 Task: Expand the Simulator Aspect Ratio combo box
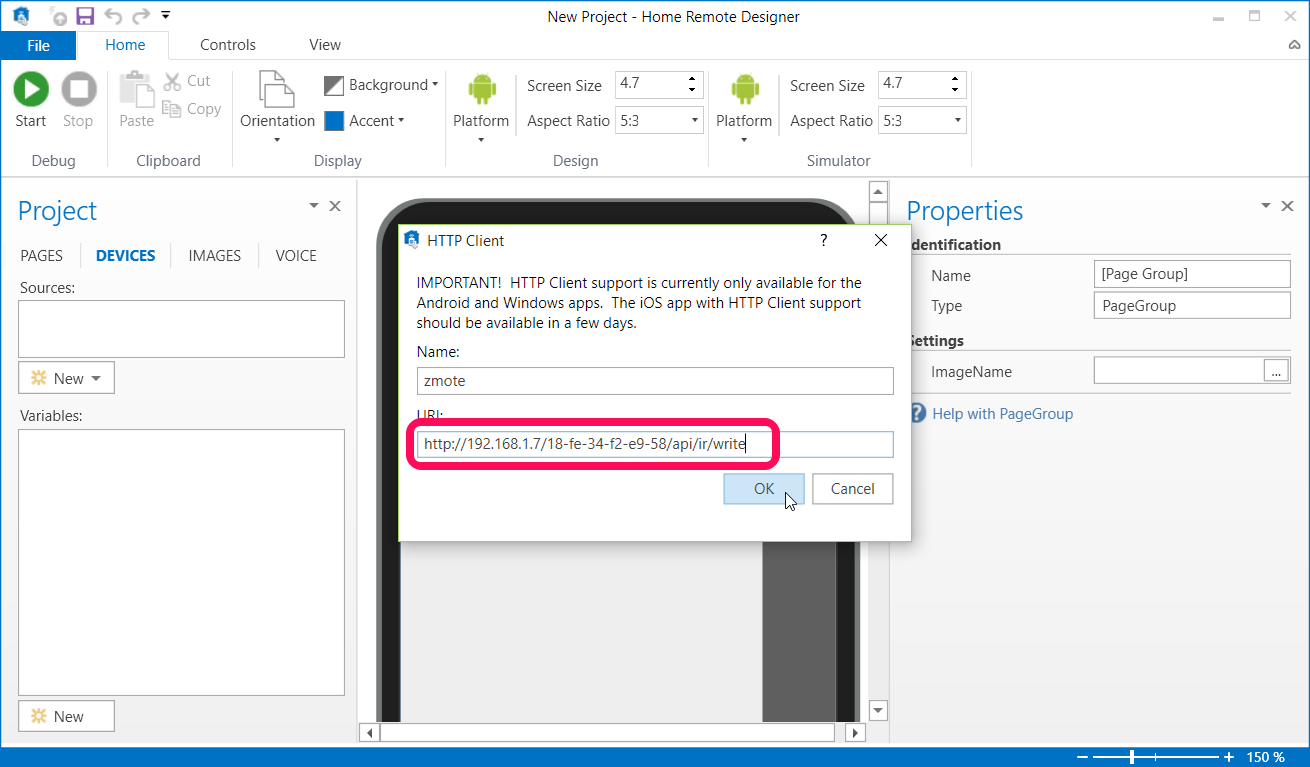958,121
